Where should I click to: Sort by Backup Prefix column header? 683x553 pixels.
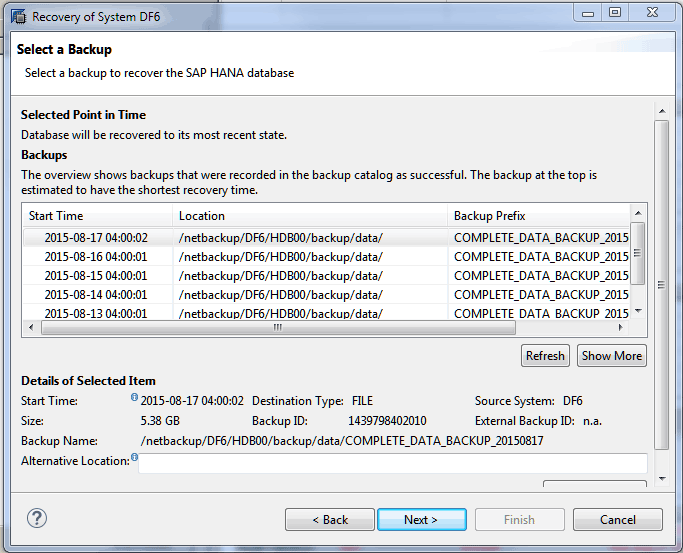click(x=539, y=216)
